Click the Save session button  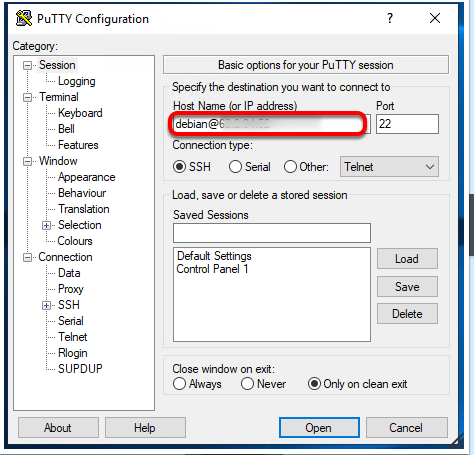click(407, 287)
